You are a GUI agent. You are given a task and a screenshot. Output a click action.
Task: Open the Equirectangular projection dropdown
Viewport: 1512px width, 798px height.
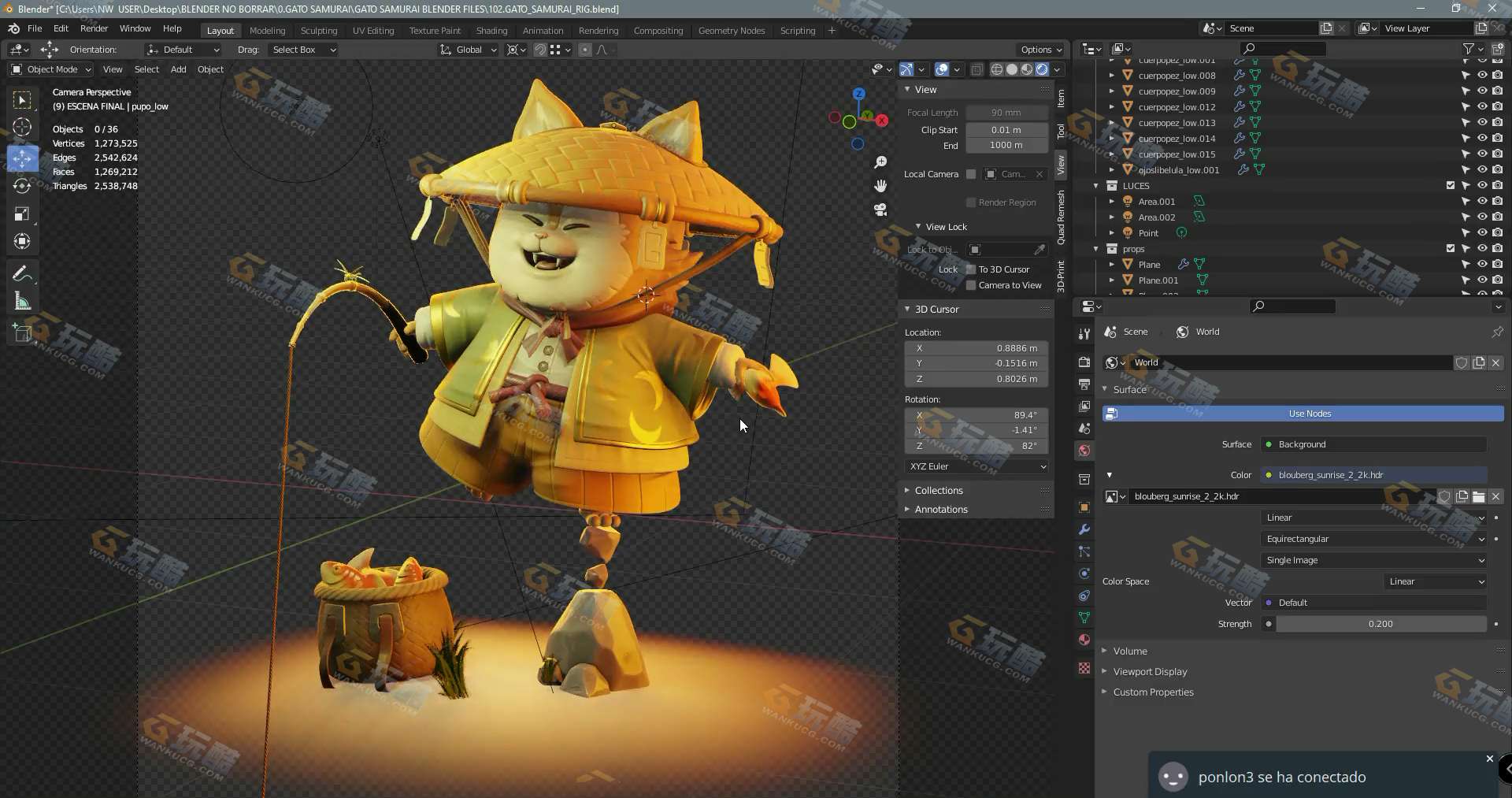[x=1374, y=539]
